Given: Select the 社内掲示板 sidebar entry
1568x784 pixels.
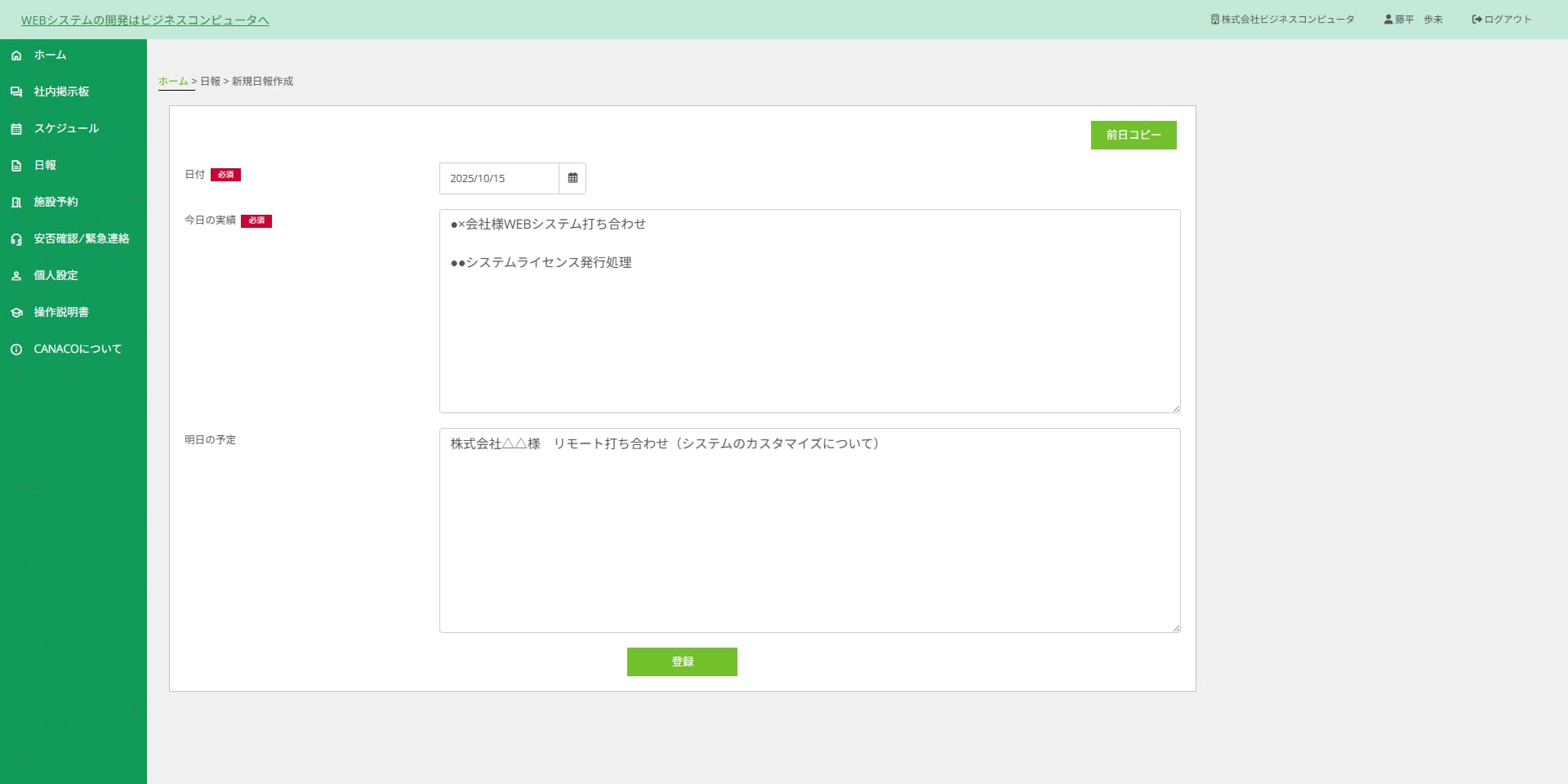Looking at the screenshot, I should point(61,91).
